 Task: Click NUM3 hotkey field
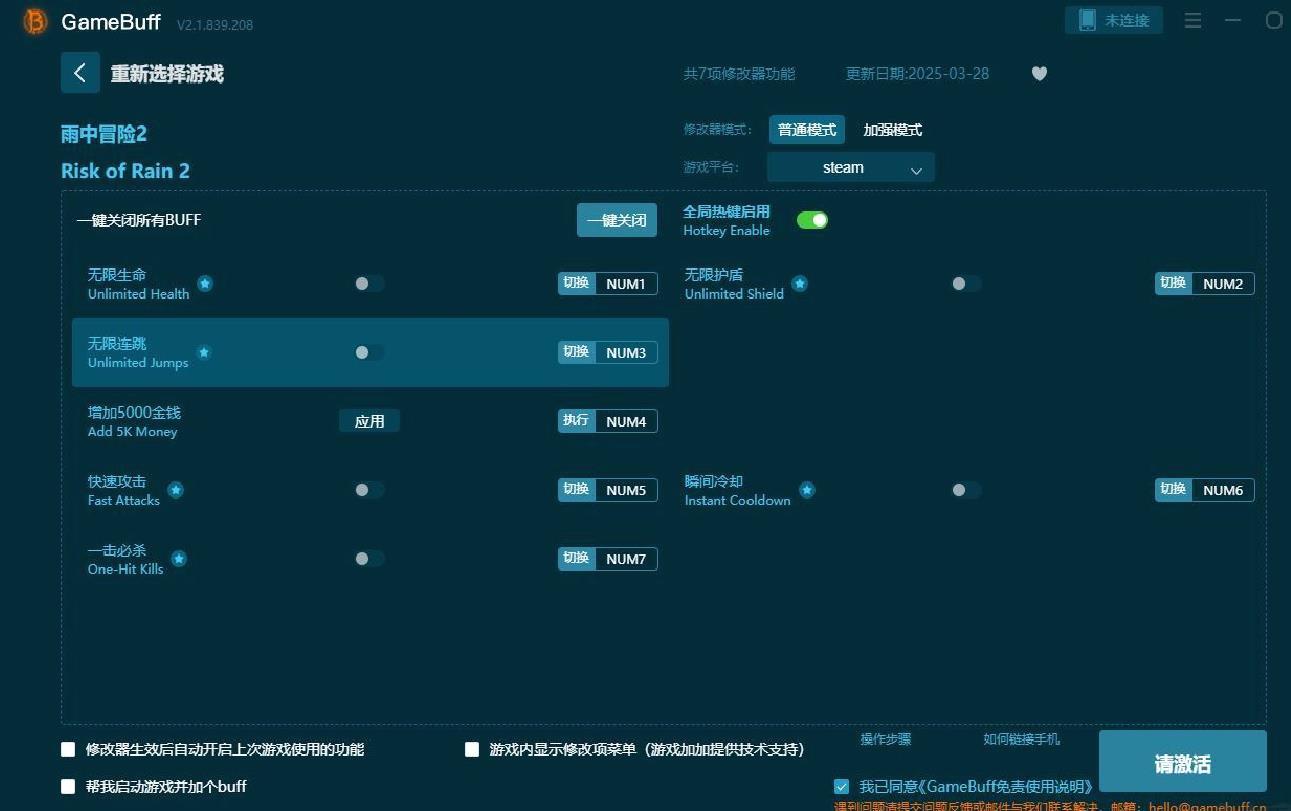click(626, 353)
